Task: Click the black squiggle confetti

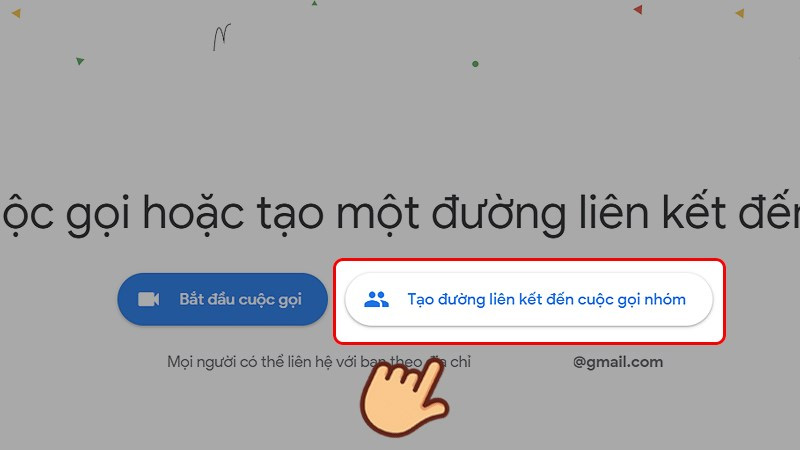Action: pos(222,37)
